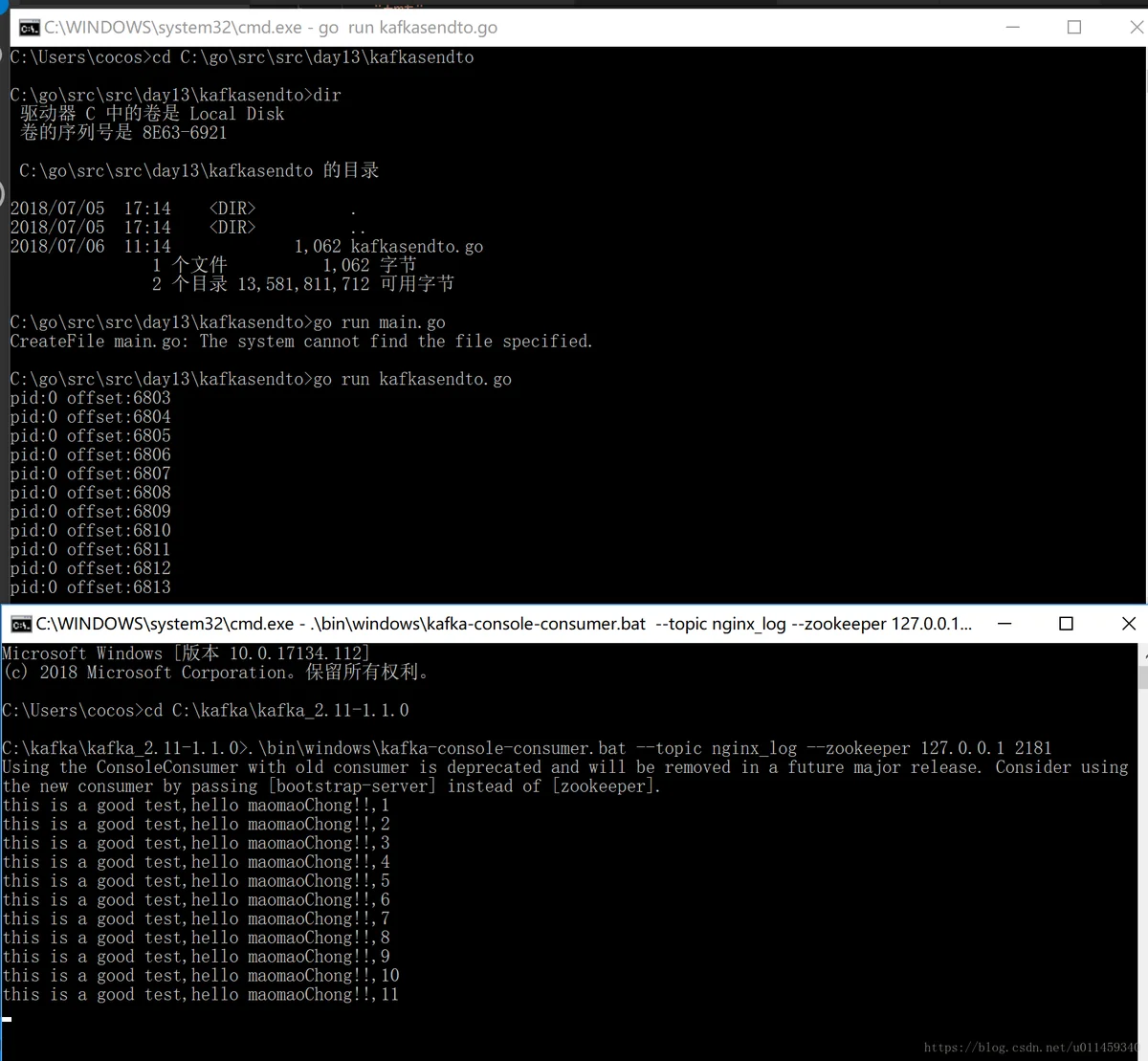The image size is (1148, 1061).
Task: Click the line "驱动器 C 中的卷是 Local Disk"
Action: point(152,114)
